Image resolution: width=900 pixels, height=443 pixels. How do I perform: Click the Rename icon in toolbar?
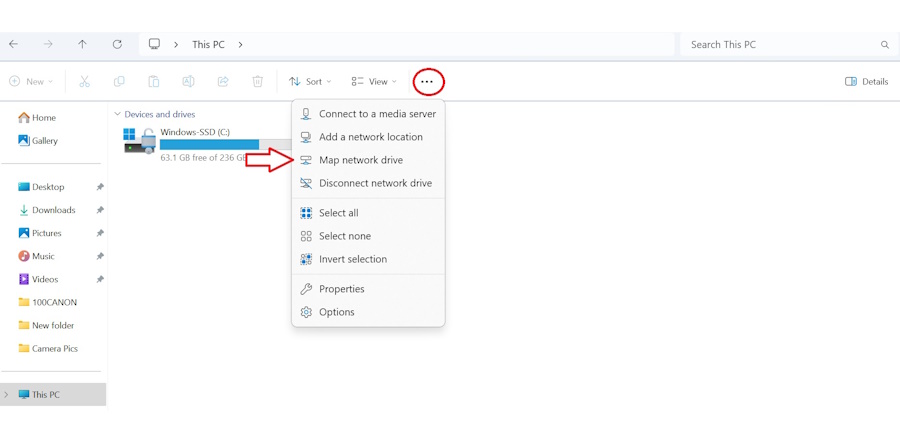pyautogui.click(x=188, y=82)
